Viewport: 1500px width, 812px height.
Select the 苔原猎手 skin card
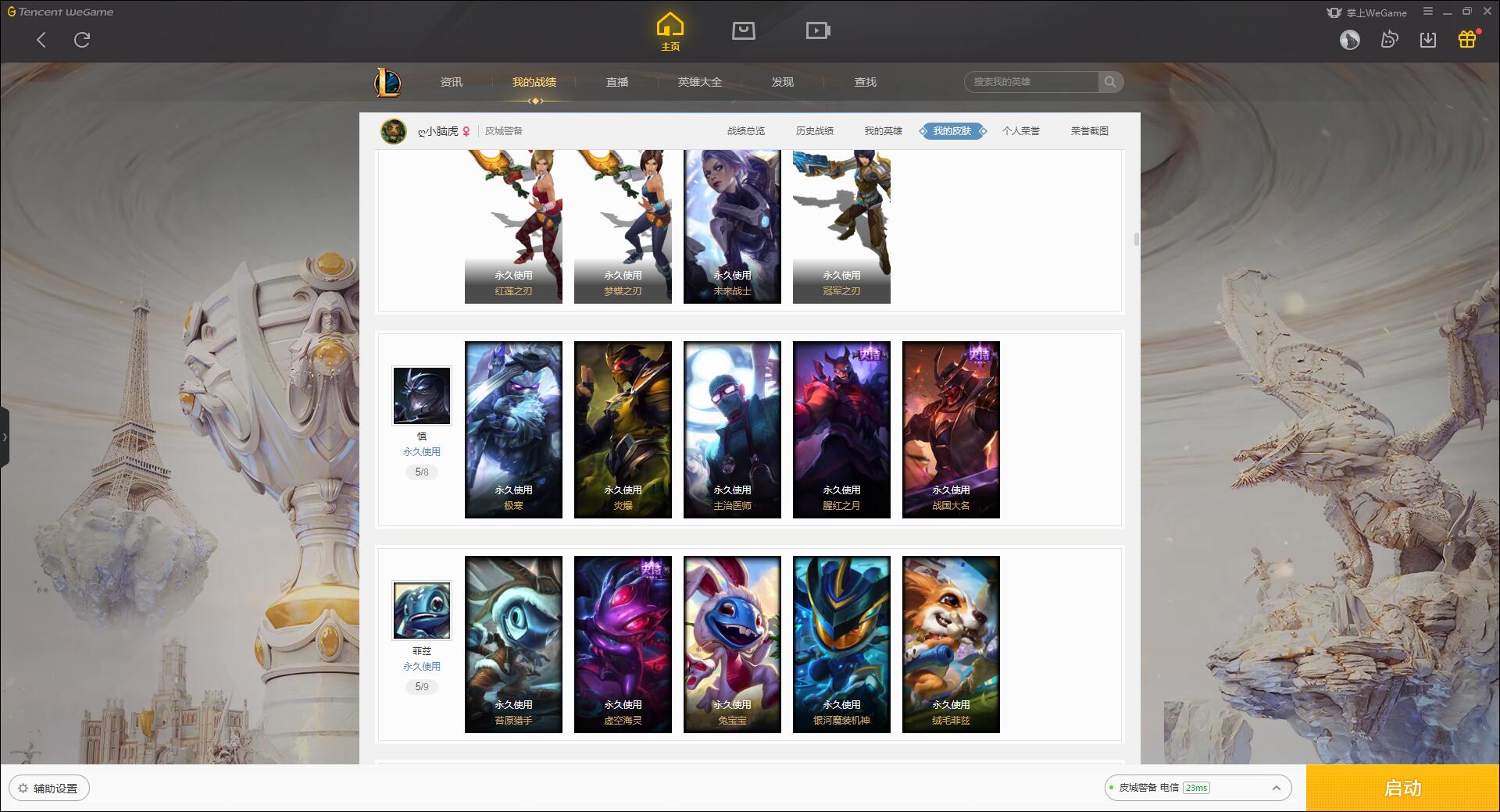click(x=513, y=644)
